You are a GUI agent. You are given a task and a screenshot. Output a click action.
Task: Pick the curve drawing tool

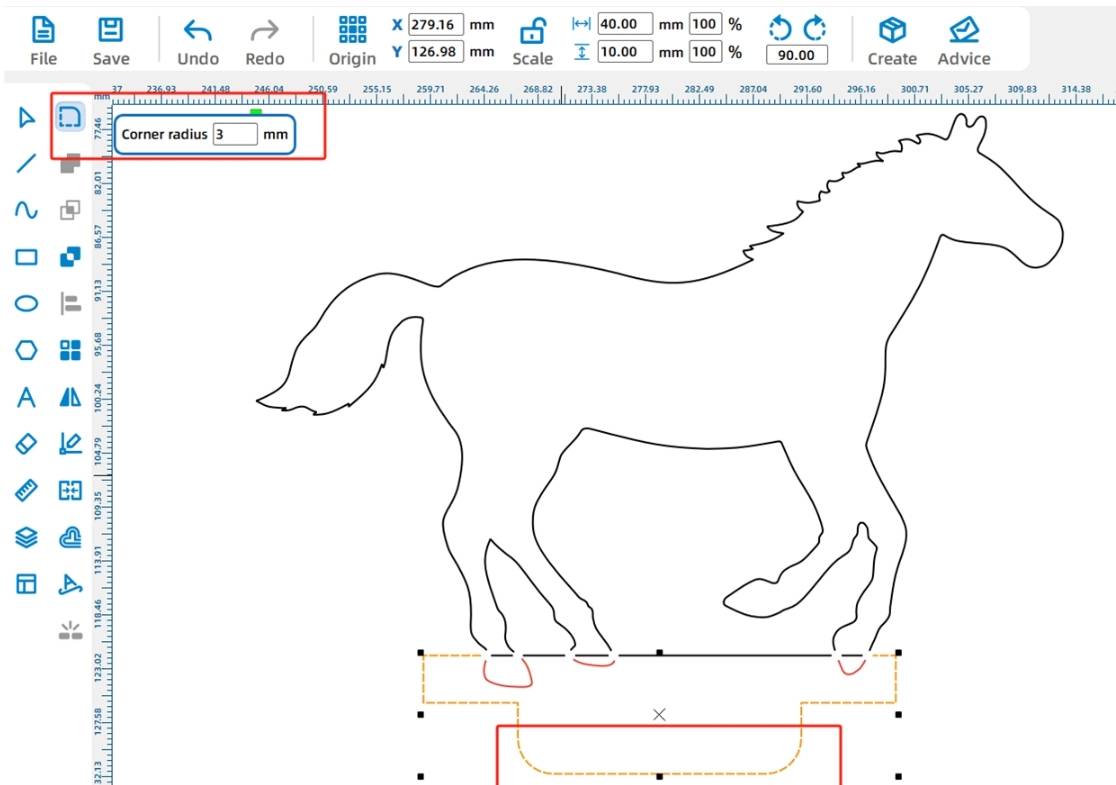point(27,210)
